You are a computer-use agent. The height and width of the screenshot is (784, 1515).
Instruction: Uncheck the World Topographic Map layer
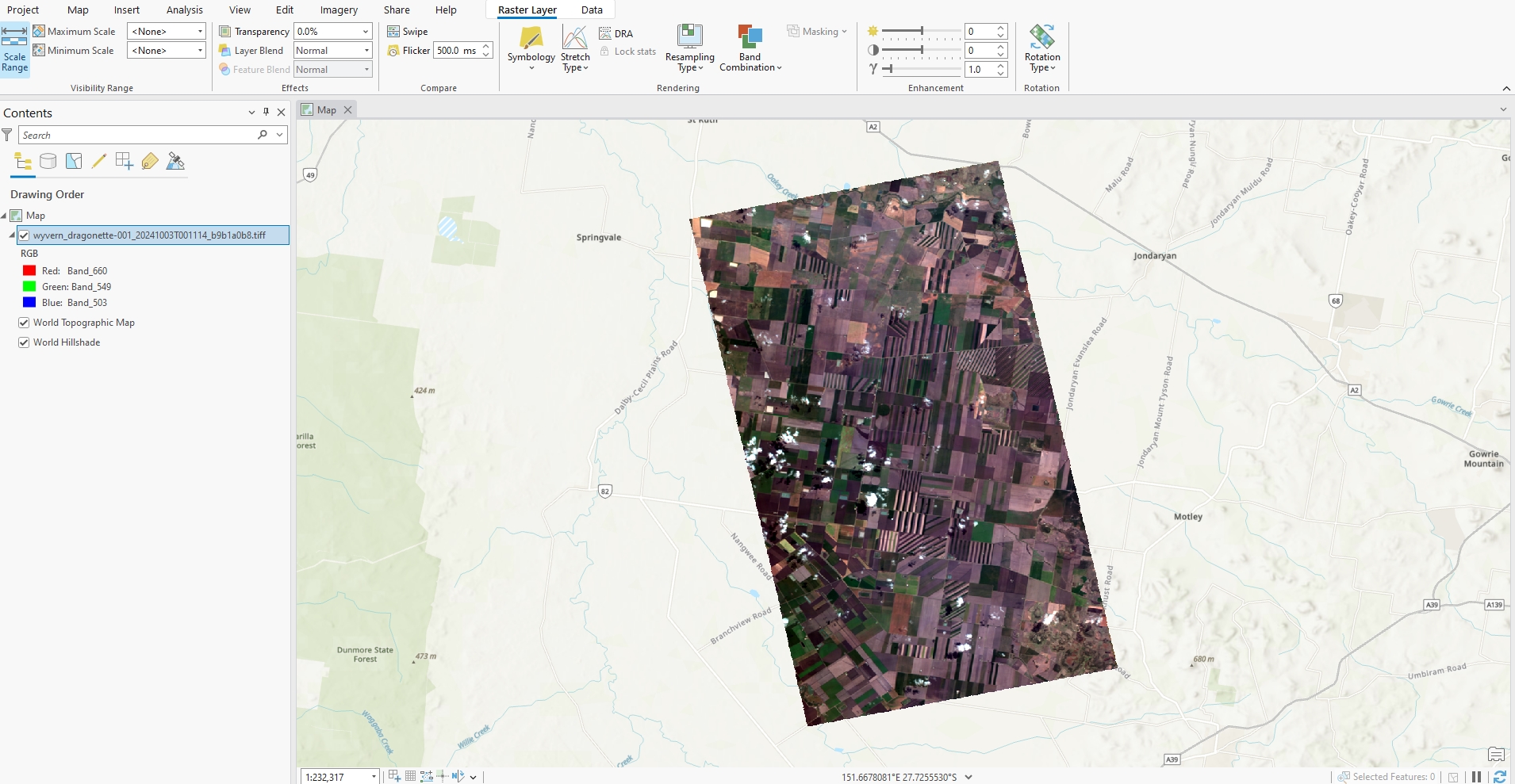[24, 323]
